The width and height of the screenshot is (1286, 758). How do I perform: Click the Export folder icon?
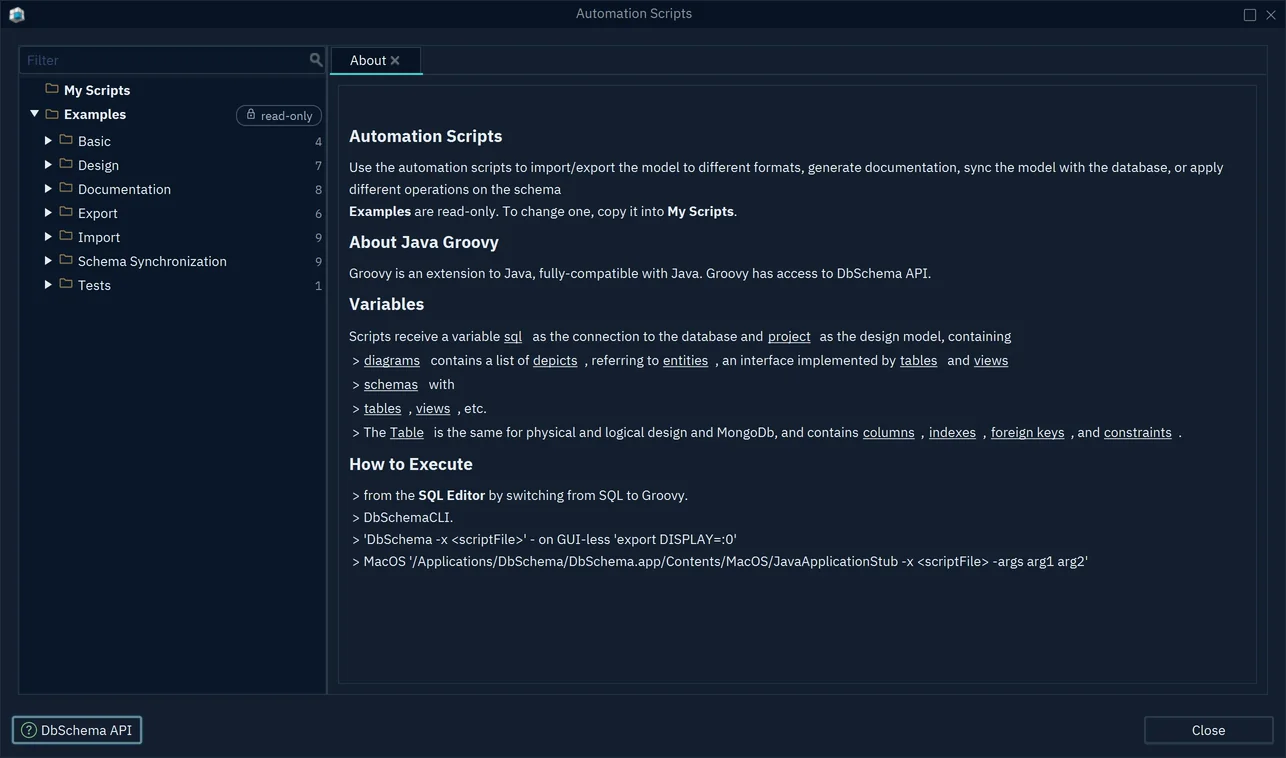[66, 212]
